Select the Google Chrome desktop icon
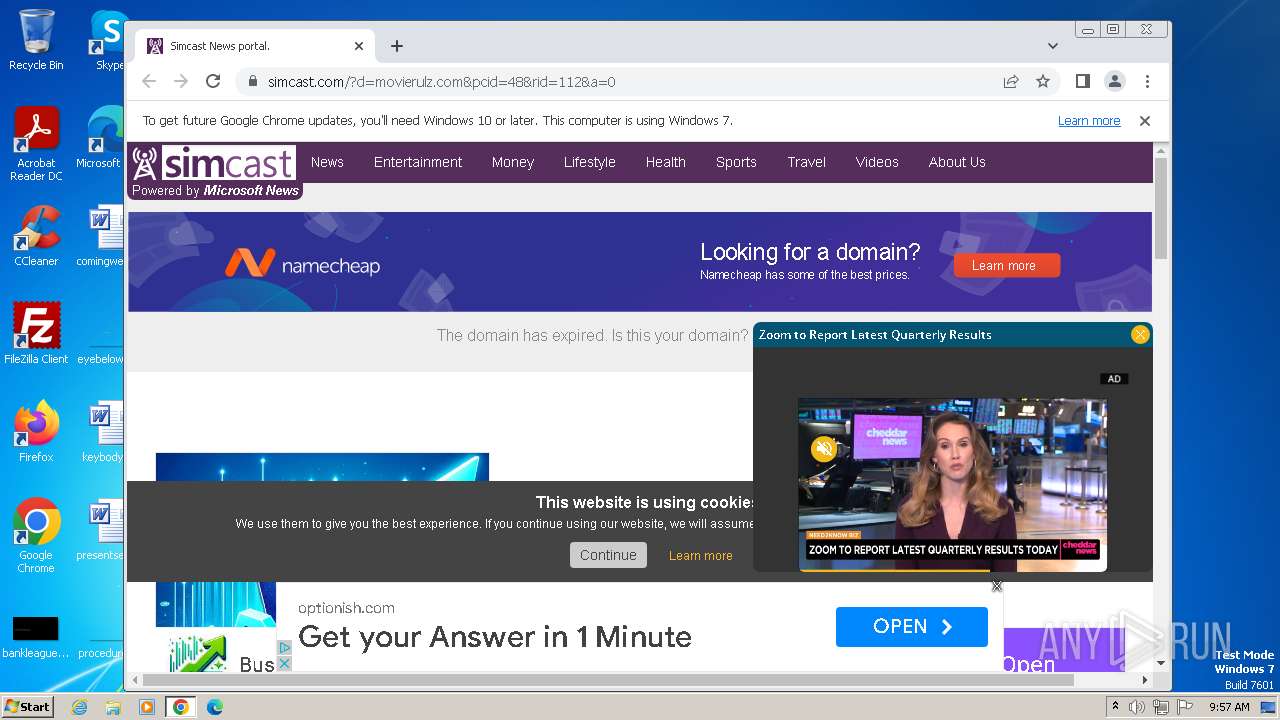Viewport: 1280px width, 720px height. 36,536
